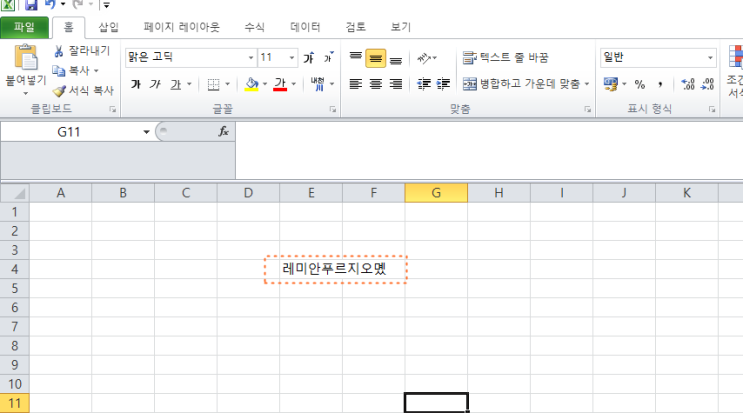Apply yellow fill color bucket
Viewport: 743px width, 413px height.
tap(252, 84)
